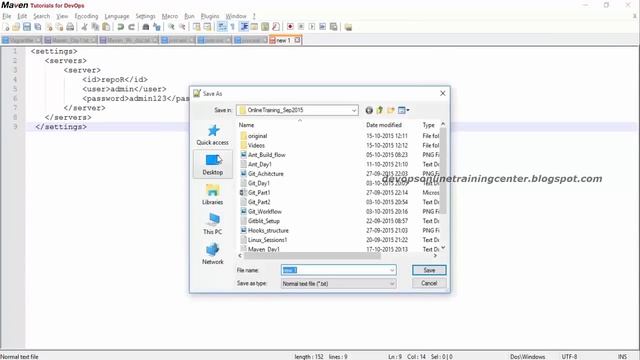Click the New file toolbar icon
Image resolution: width=640 pixels, height=360 pixels.
click(6, 27)
